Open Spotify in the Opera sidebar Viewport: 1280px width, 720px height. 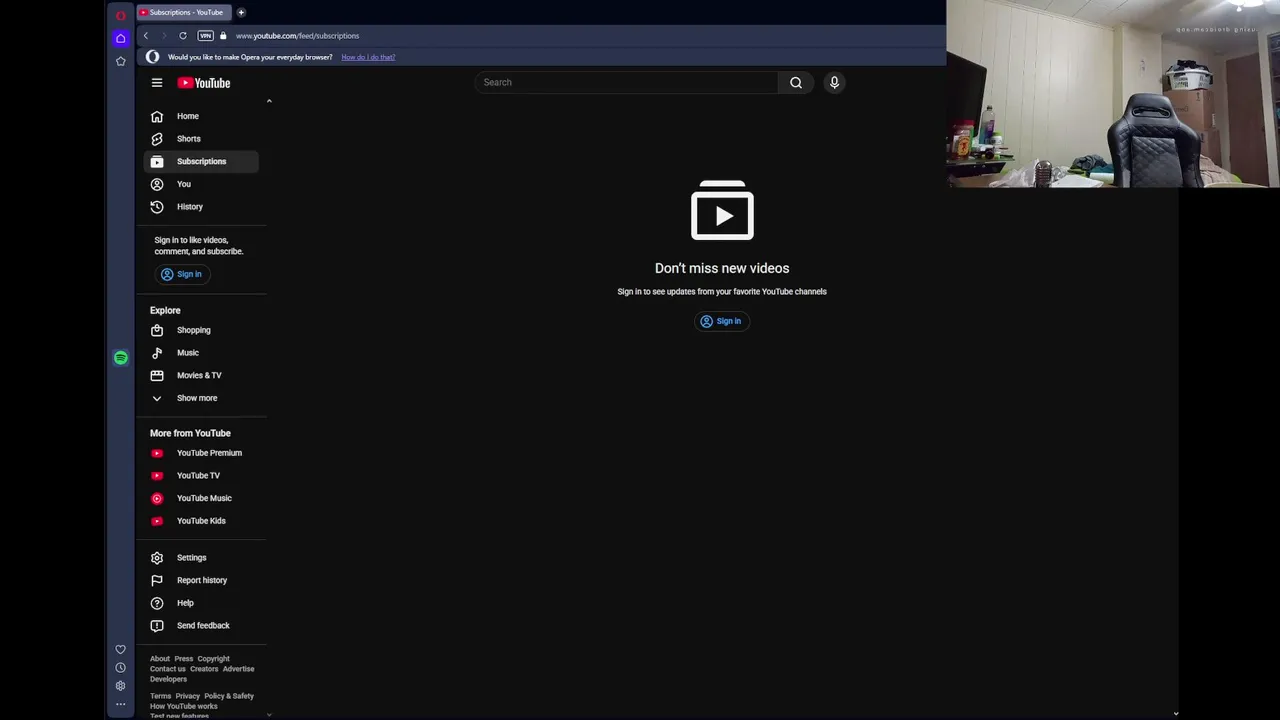coord(121,358)
